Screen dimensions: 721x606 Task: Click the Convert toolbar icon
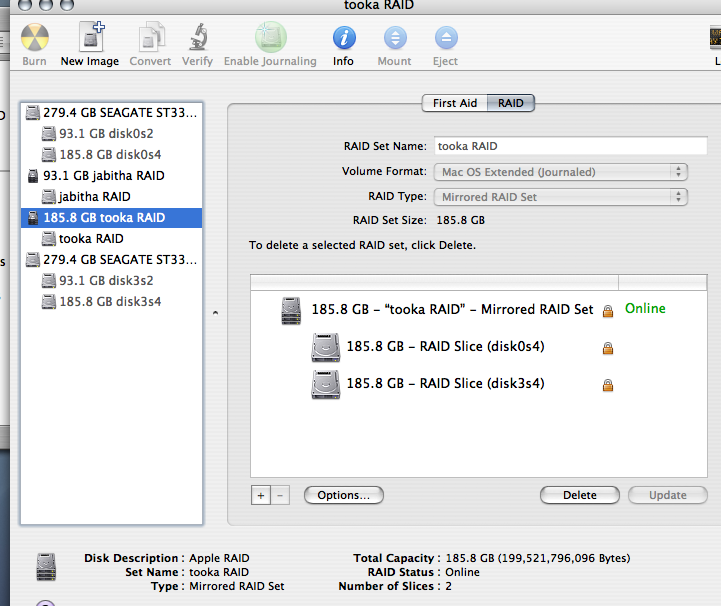click(151, 37)
